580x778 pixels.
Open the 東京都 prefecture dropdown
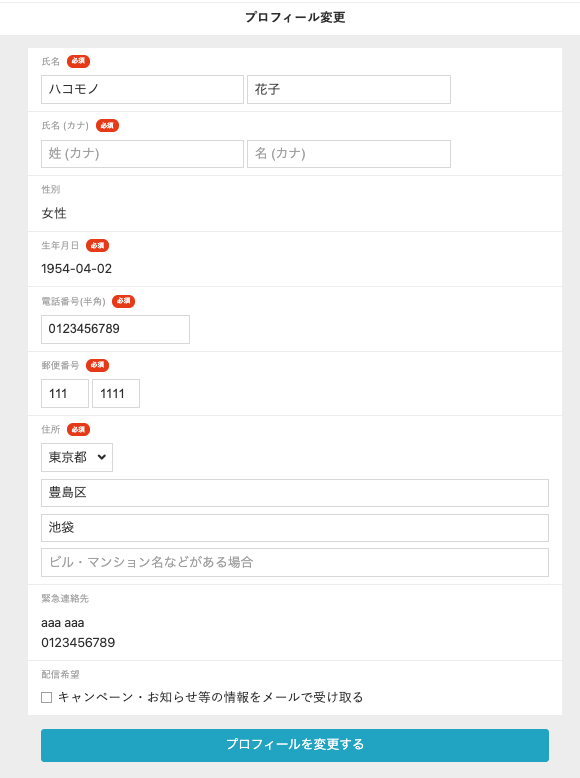77,457
